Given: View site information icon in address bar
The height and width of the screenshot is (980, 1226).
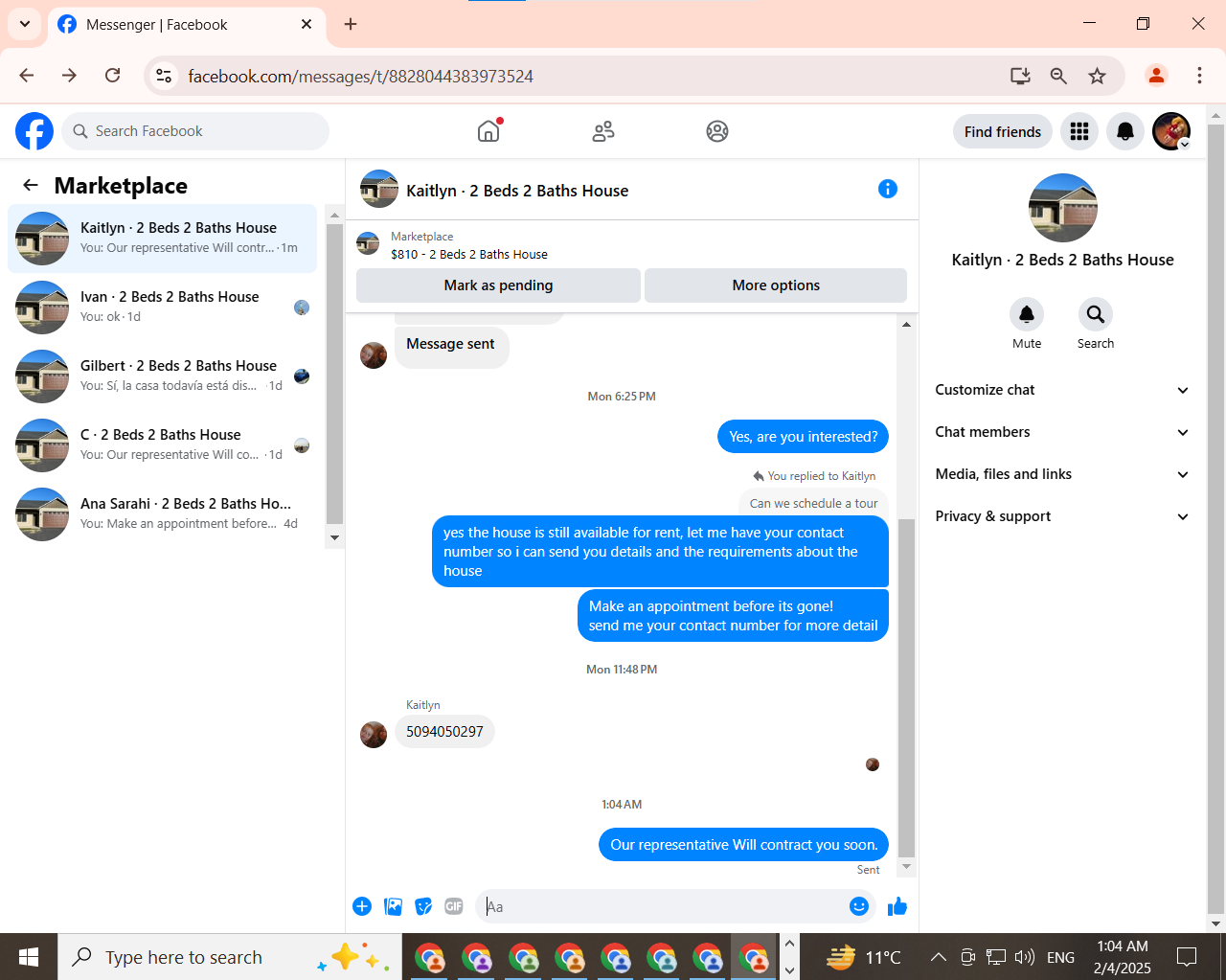Looking at the screenshot, I should coord(164,76).
